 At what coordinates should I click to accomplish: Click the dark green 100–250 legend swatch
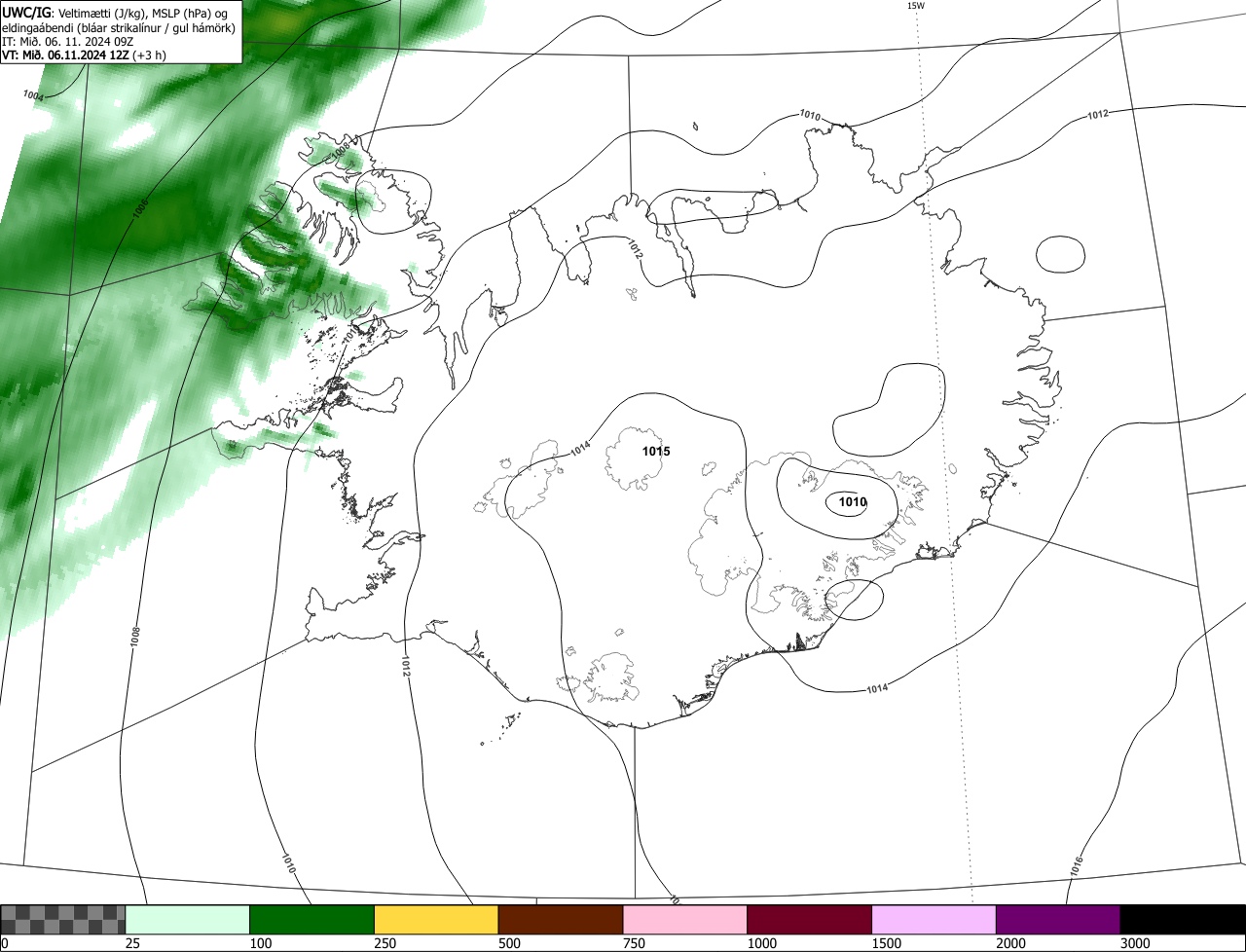pyautogui.click(x=312, y=919)
